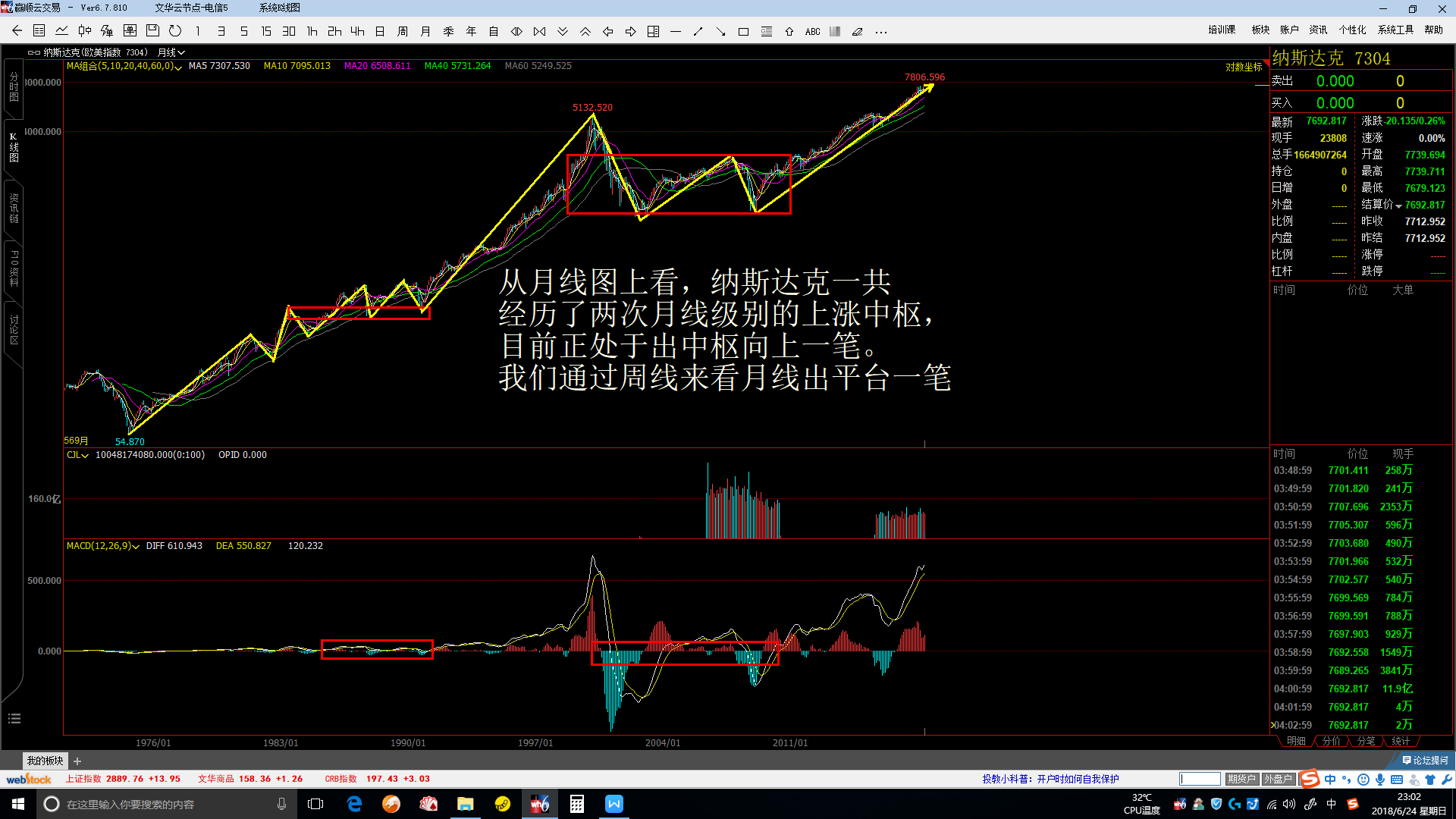Select the rectangle drawing tool
The width and height of the screenshot is (1456, 819).
(x=743, y=32)
